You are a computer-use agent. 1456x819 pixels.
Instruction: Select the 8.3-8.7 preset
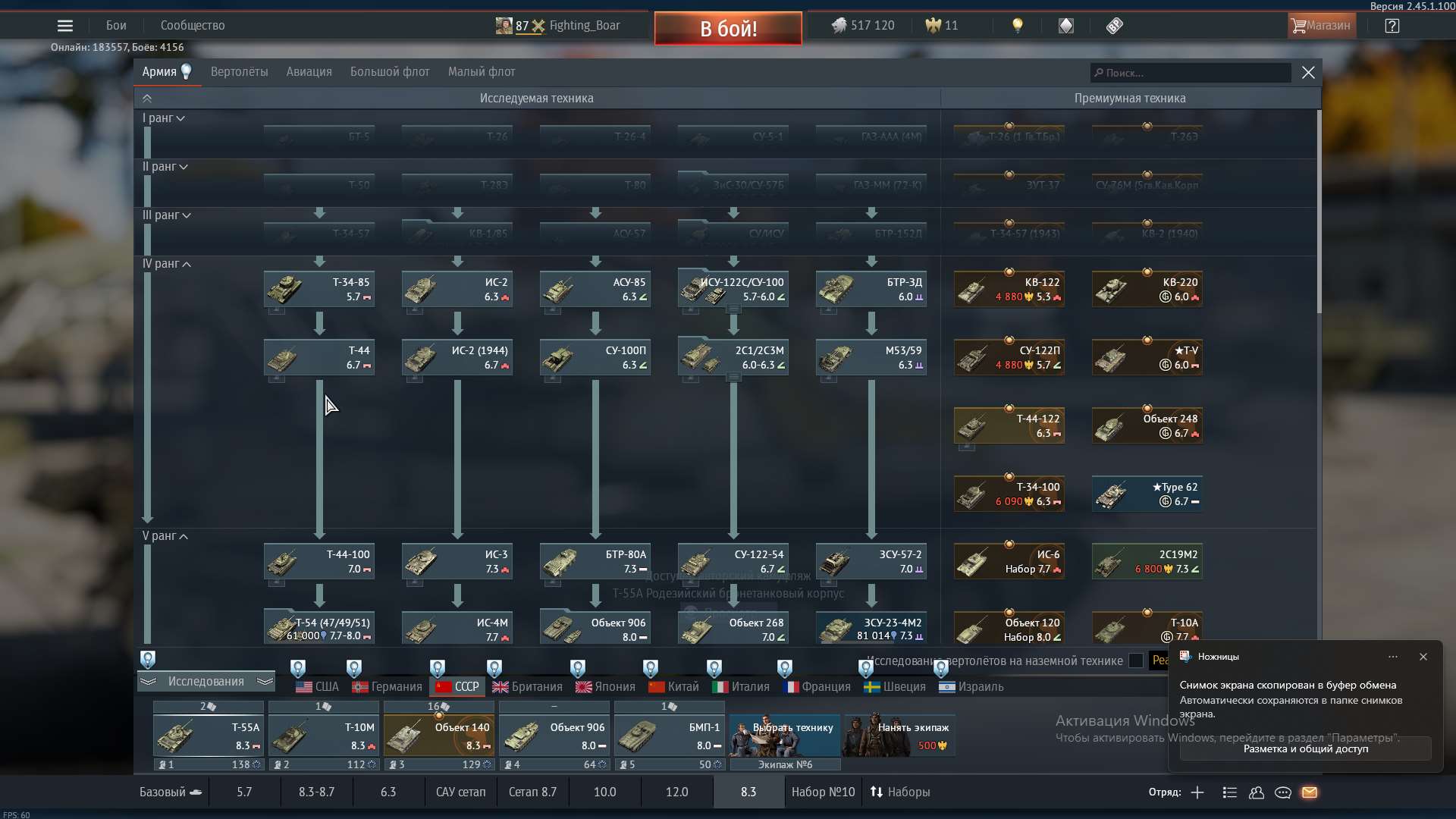tap(316, 792)
